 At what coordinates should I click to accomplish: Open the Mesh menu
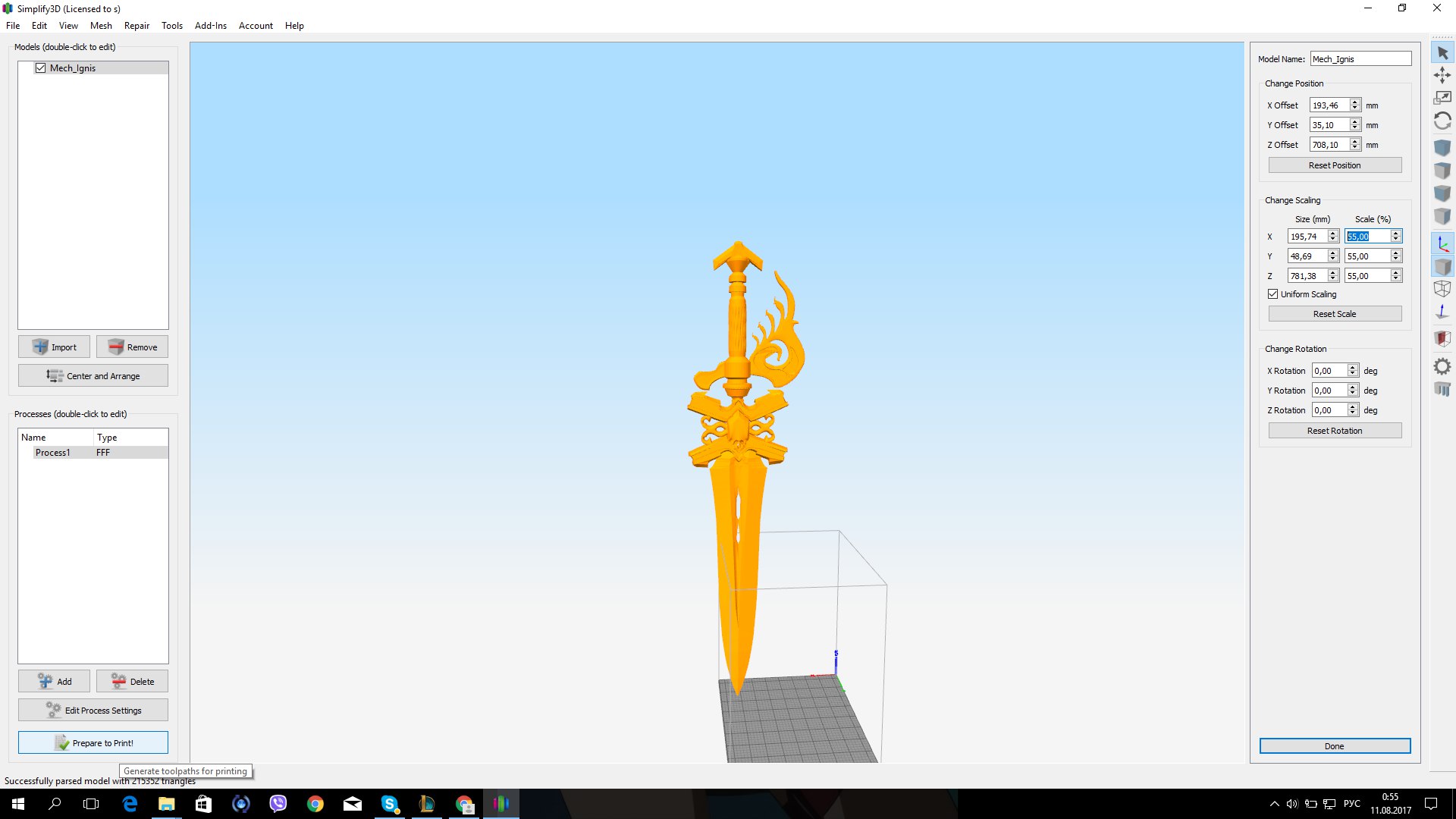click(101, 26)
